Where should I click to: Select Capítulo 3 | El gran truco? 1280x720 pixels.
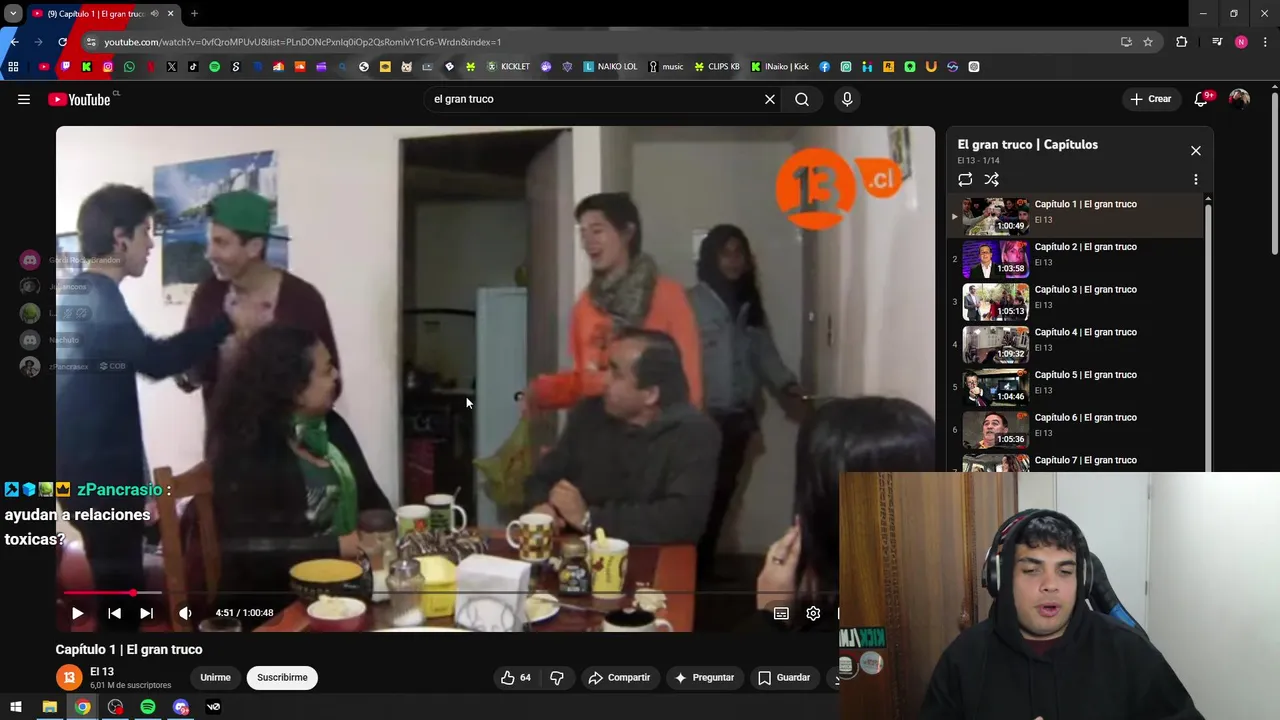tap(1075, 301)
